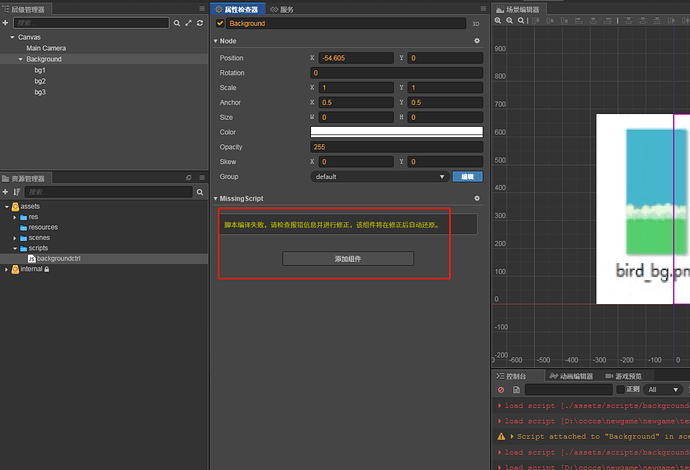
Task: Change asset sort order icon
Action: point(17,192)
